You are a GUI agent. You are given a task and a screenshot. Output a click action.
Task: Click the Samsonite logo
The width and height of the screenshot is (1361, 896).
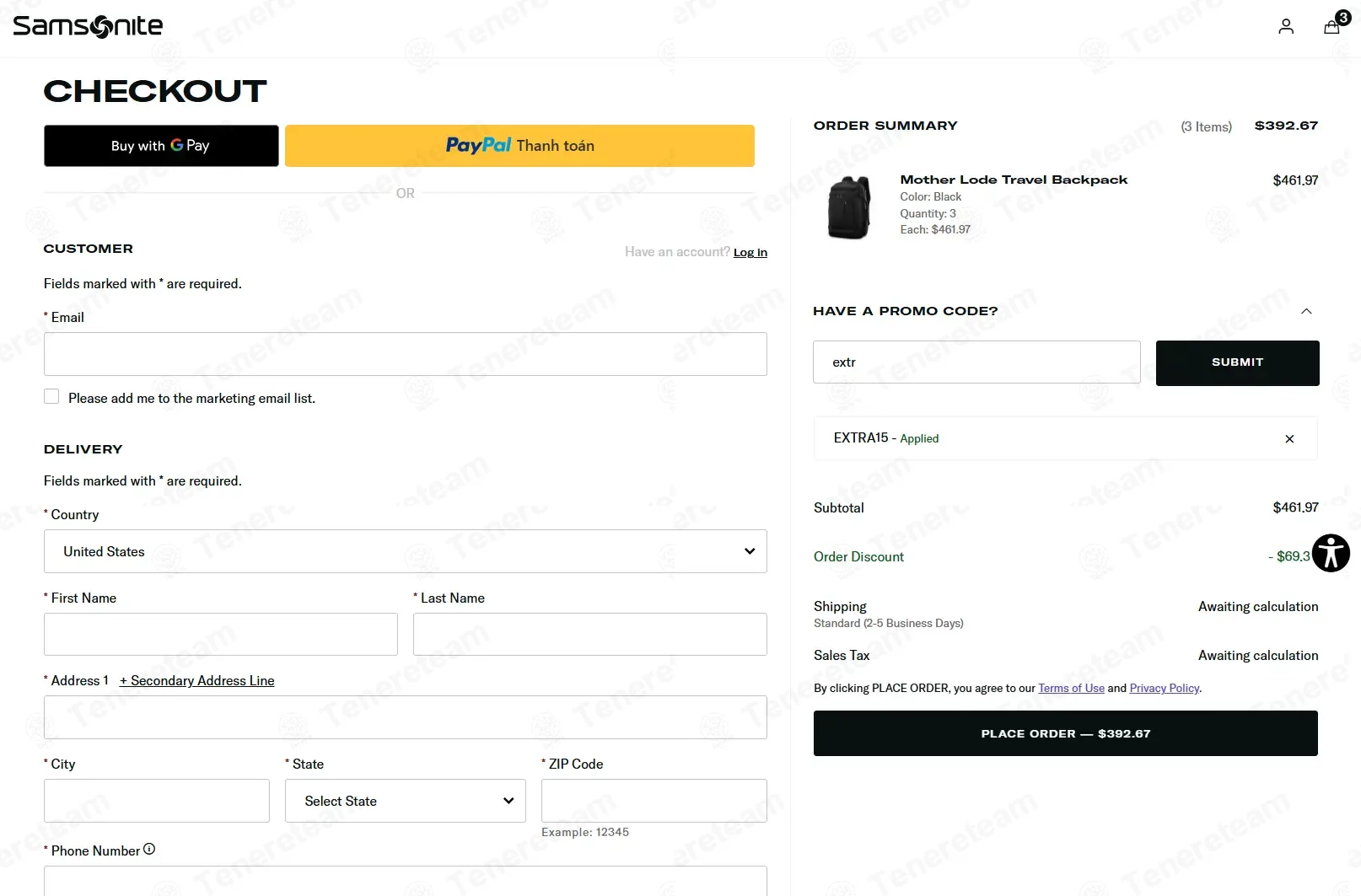[88, 27]
